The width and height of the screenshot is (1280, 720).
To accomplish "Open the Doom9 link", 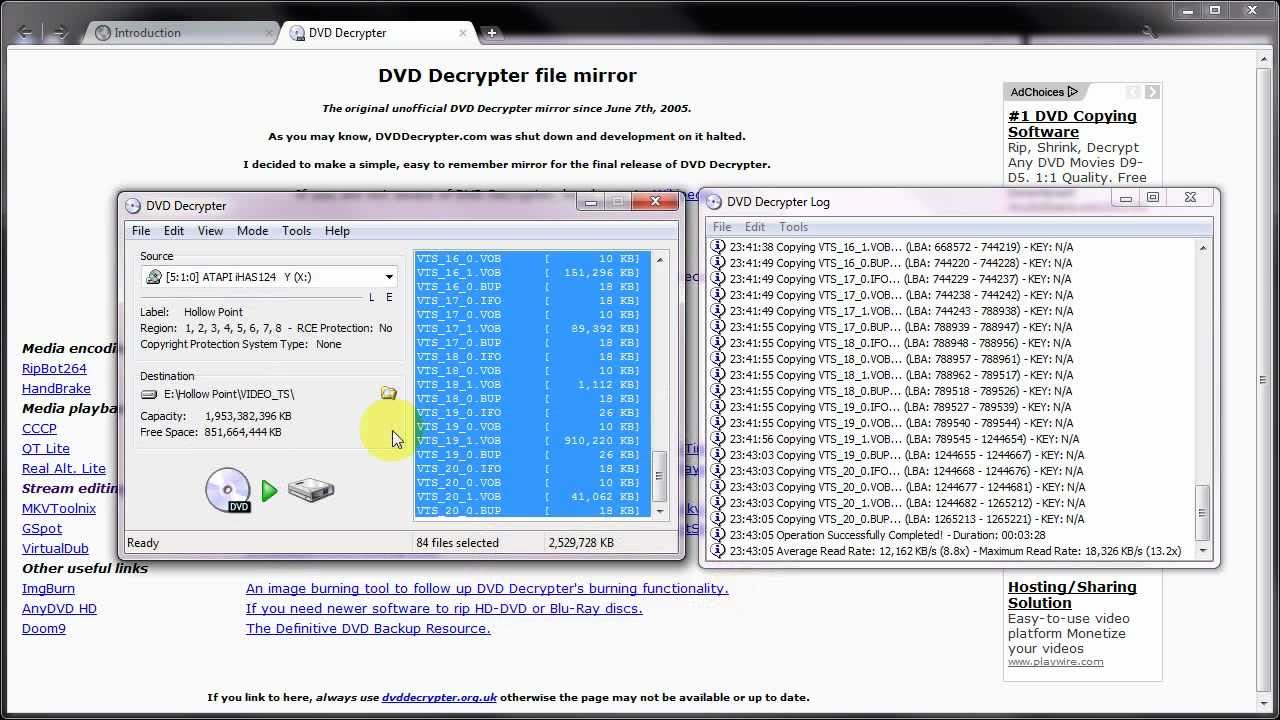I will pos(44,629).
